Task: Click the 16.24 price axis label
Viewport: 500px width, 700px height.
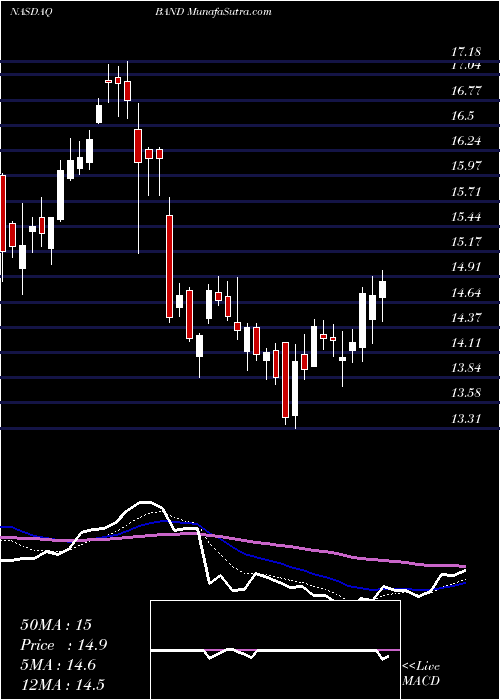Action: click(466, 141)
